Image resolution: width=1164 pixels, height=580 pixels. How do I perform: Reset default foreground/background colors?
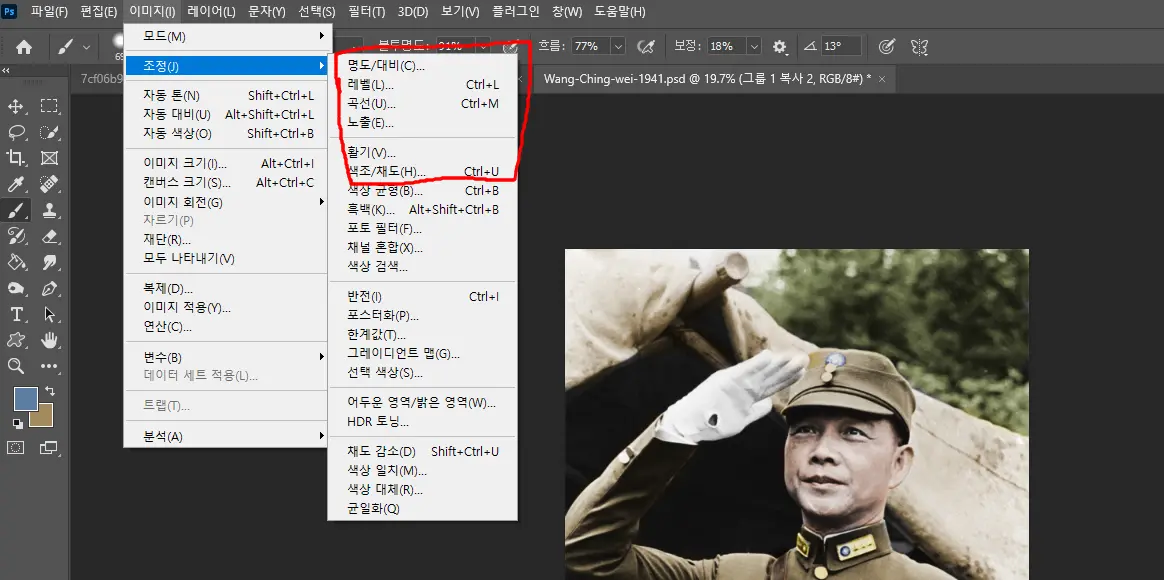17,423
